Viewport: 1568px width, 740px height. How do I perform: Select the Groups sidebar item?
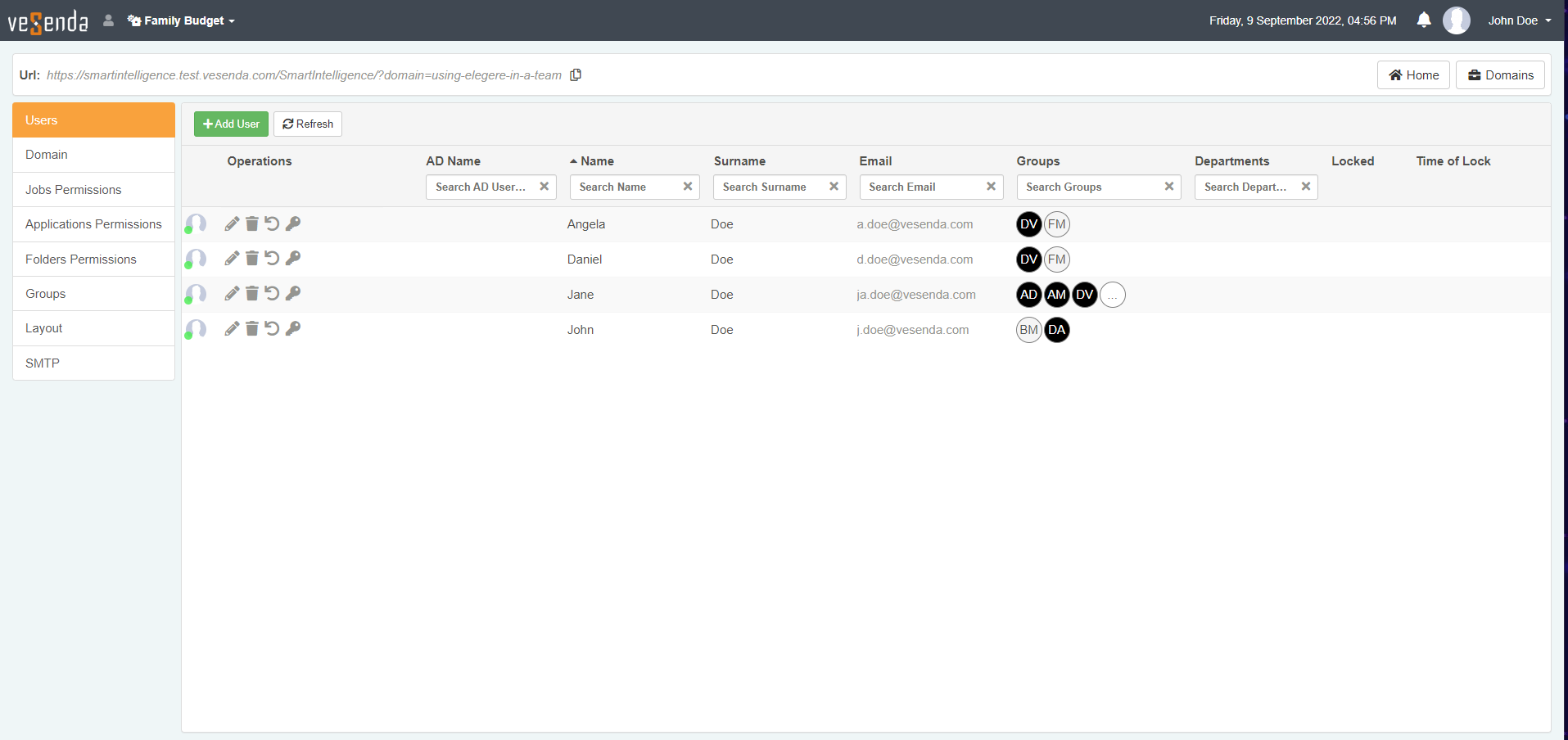(x=46, y=294)
